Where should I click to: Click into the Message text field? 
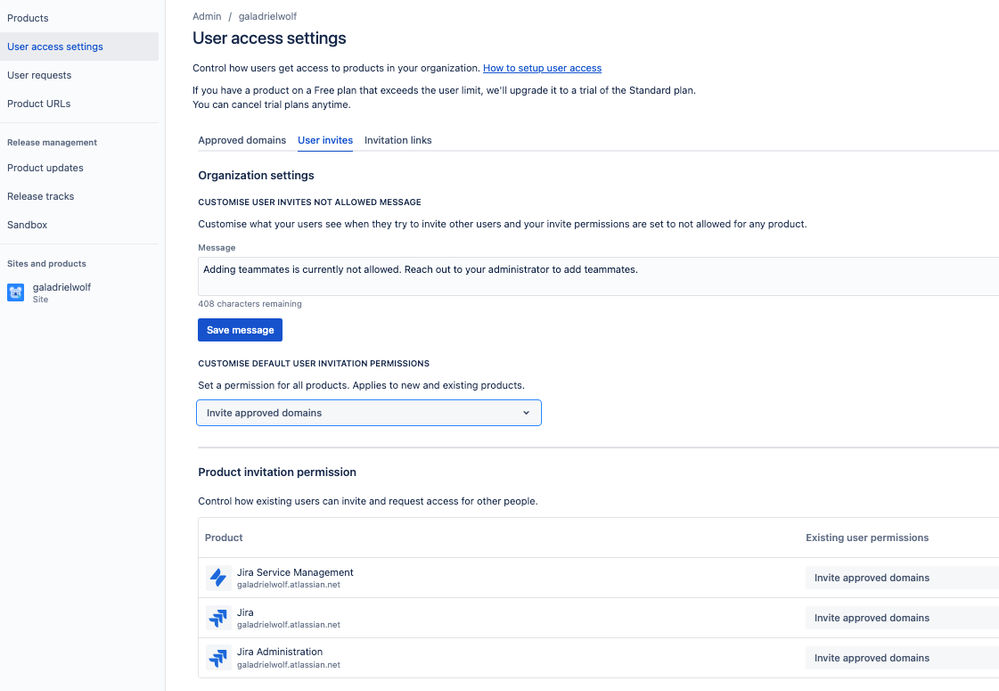598,276
